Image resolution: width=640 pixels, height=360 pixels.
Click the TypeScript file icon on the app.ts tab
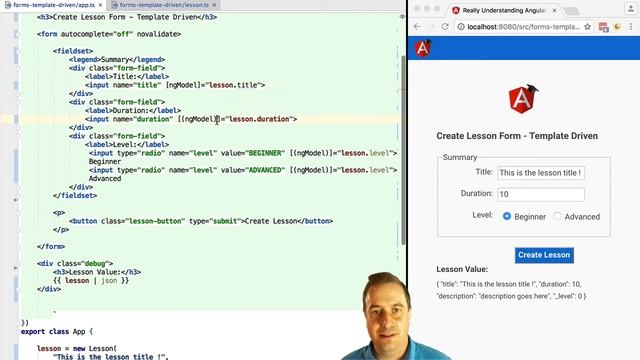[x=8, y=5]
